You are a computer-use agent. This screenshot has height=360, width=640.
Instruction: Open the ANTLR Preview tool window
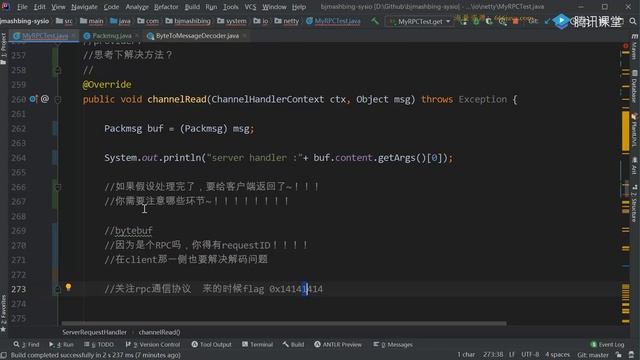(x=338, y=344)
